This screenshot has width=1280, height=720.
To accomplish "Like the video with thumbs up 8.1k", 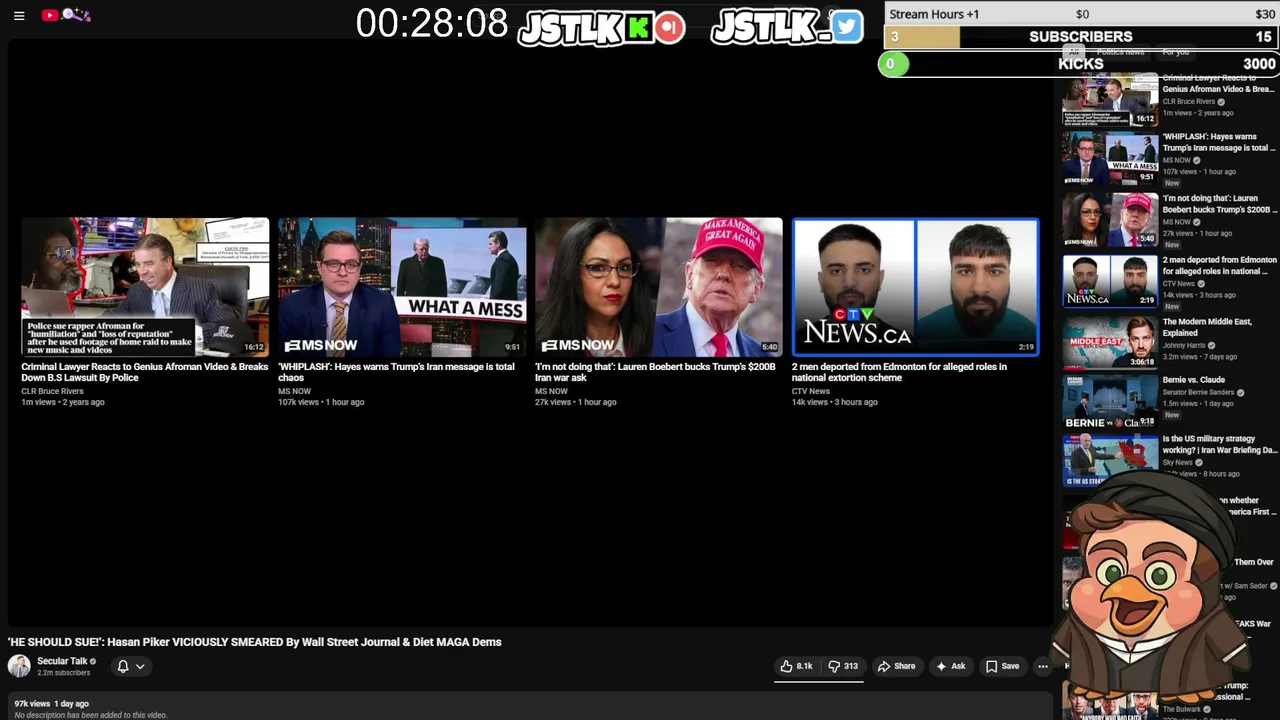I will [x=797, y=666].
